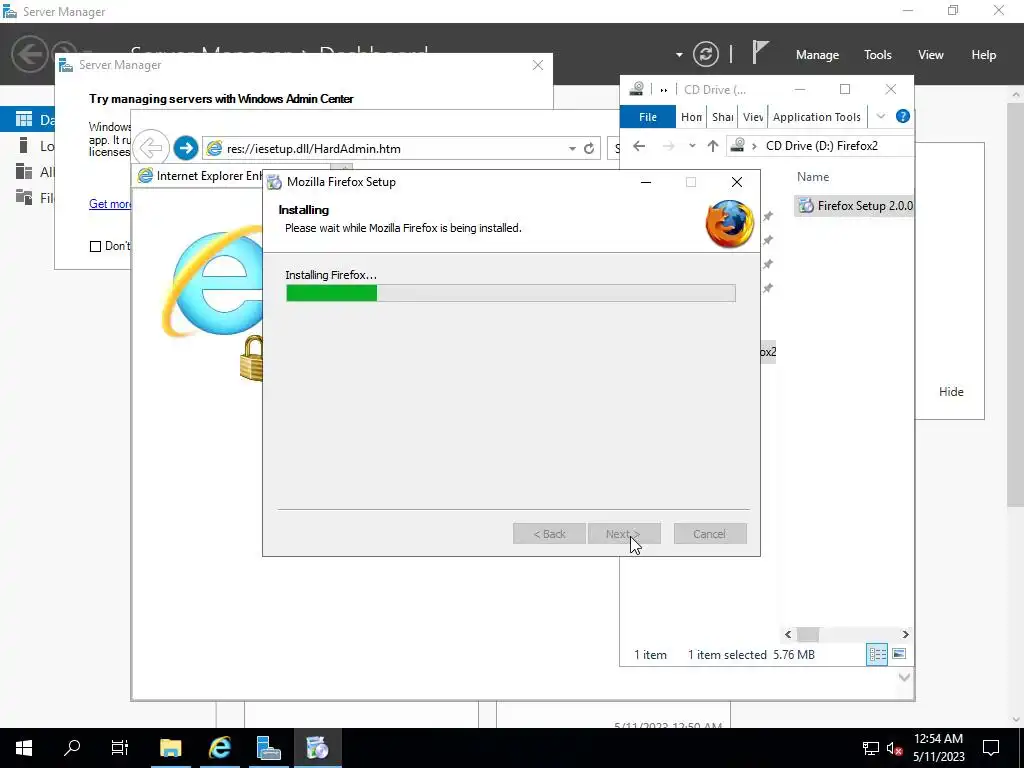Click the Get more link

(110, 204)
